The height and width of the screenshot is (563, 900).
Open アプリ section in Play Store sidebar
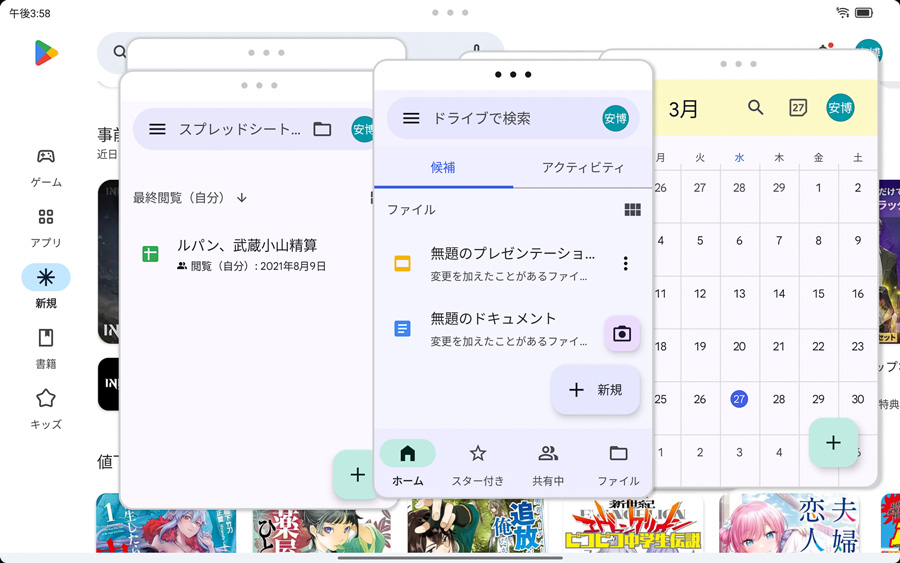46,228
